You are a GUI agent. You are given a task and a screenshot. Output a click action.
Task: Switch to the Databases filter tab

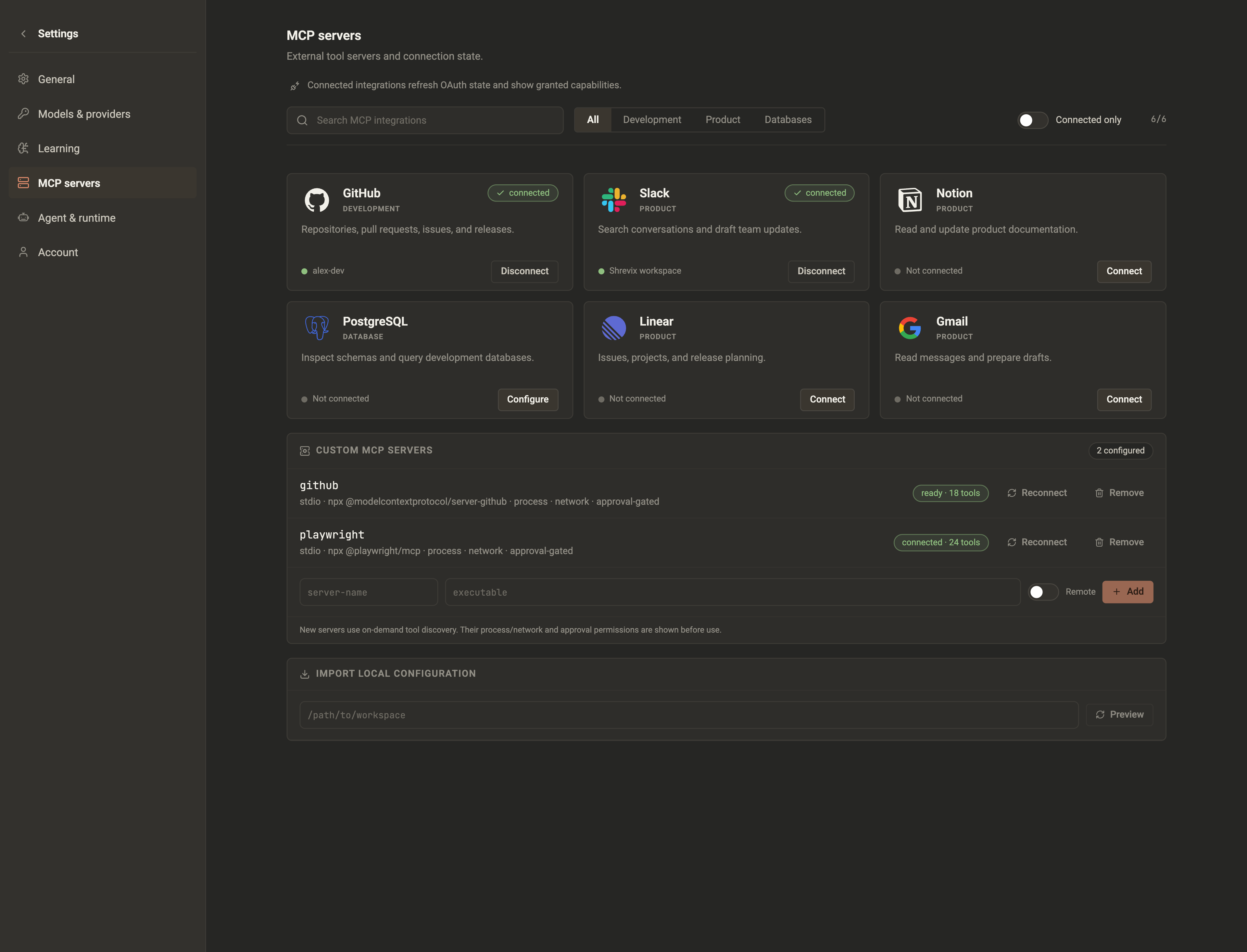pos(788,120)
